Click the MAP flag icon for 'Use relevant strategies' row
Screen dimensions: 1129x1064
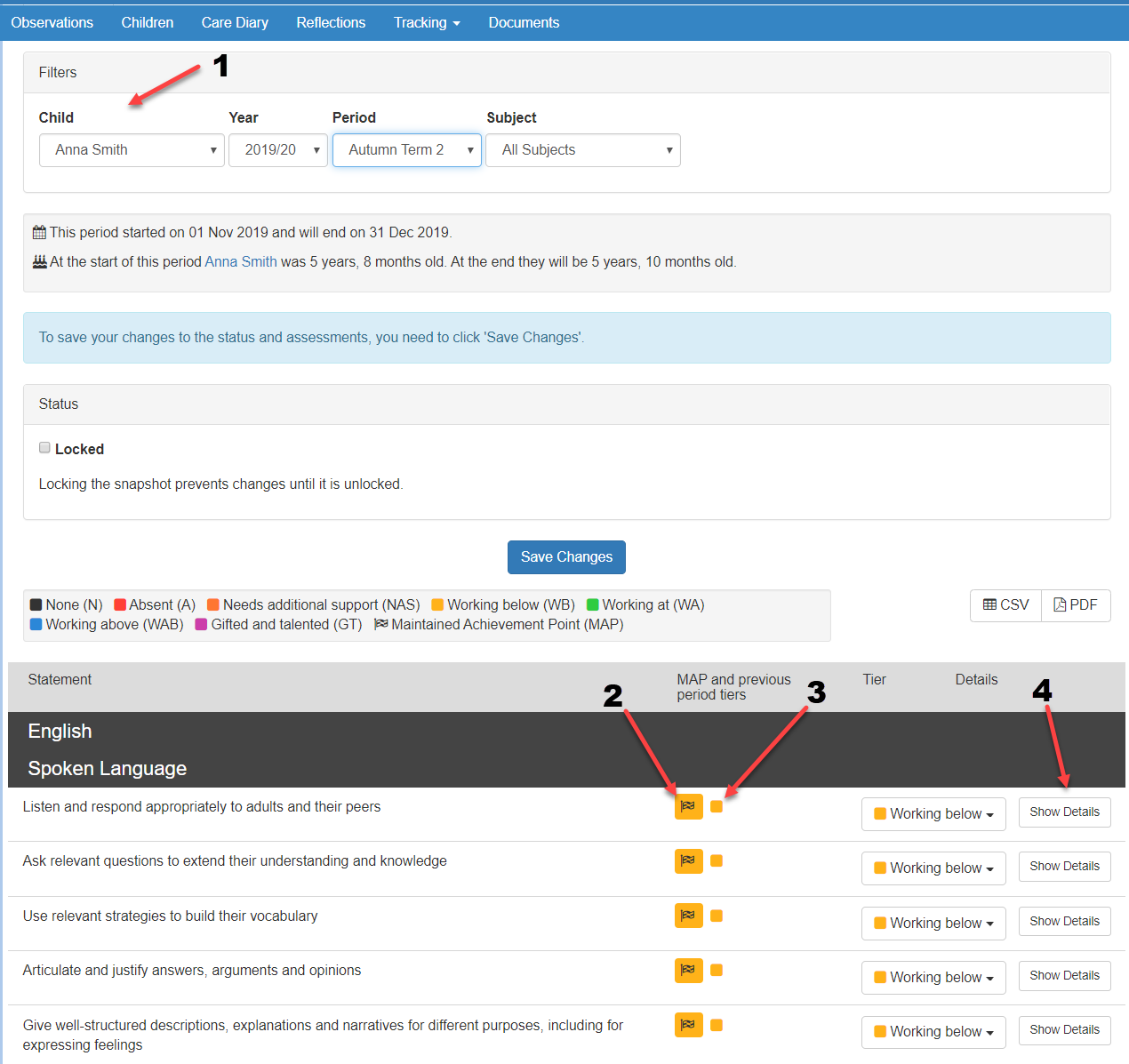coord(689,916)
